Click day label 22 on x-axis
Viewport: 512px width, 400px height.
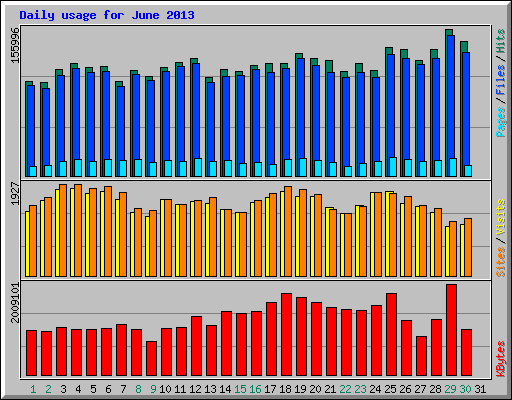click(345, 389)
